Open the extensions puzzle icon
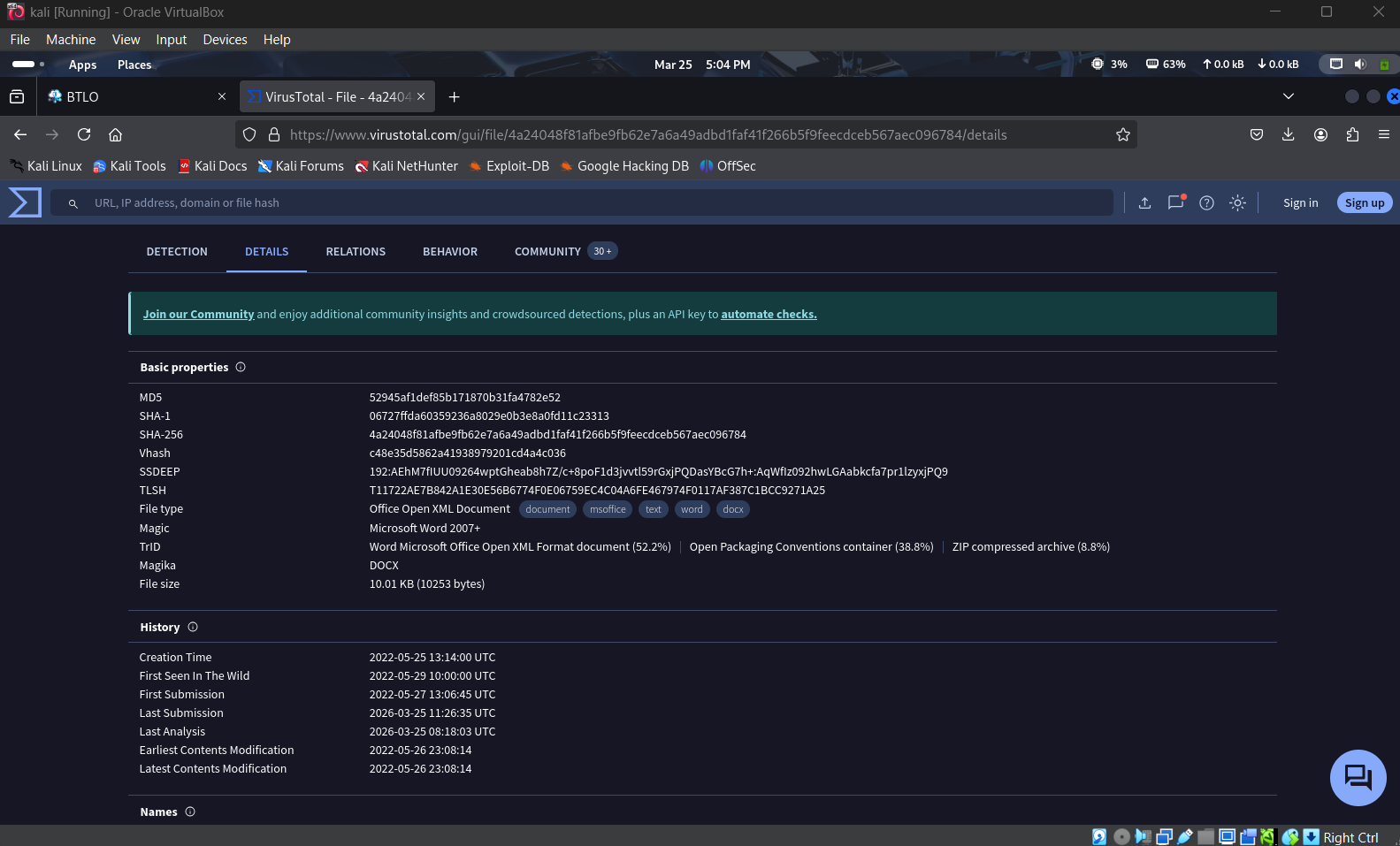Viewport: 1400px width, 846px height. (x=1352, y=134)
